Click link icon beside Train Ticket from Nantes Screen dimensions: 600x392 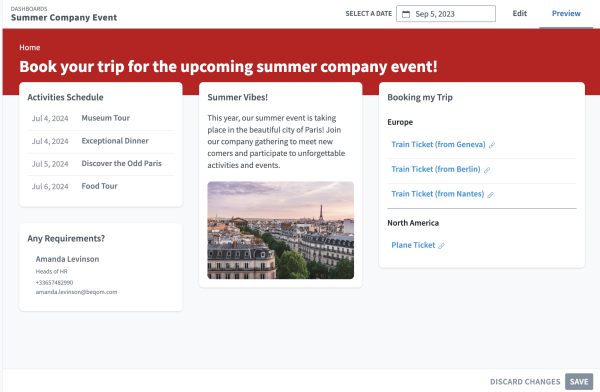click(x=491, y=195)
